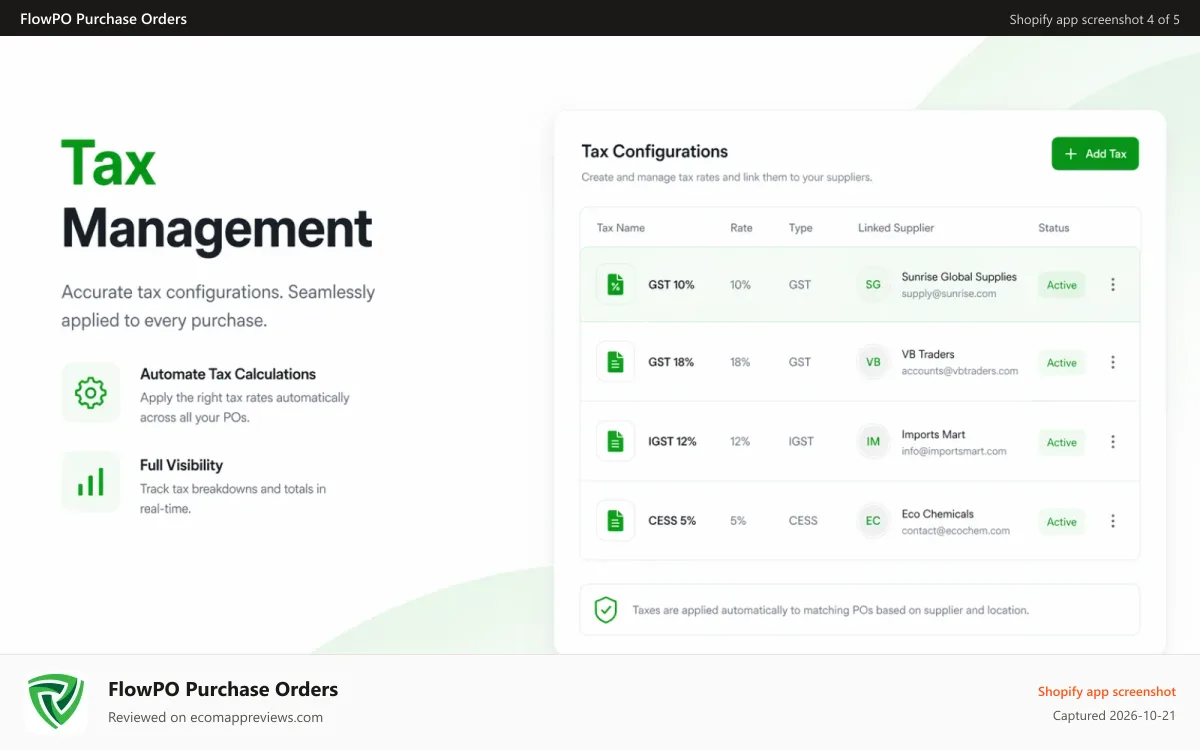1200x750 pixels.
Task: Click the Status column header
Action: [1054, 228]
